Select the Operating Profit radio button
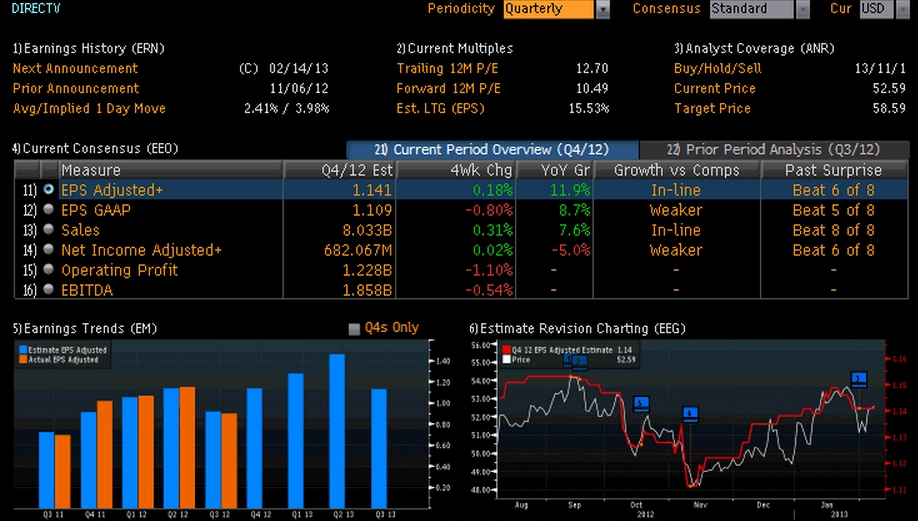Viewport: 918px width, 521px height. pyautogui.click(x=49, y=269)
